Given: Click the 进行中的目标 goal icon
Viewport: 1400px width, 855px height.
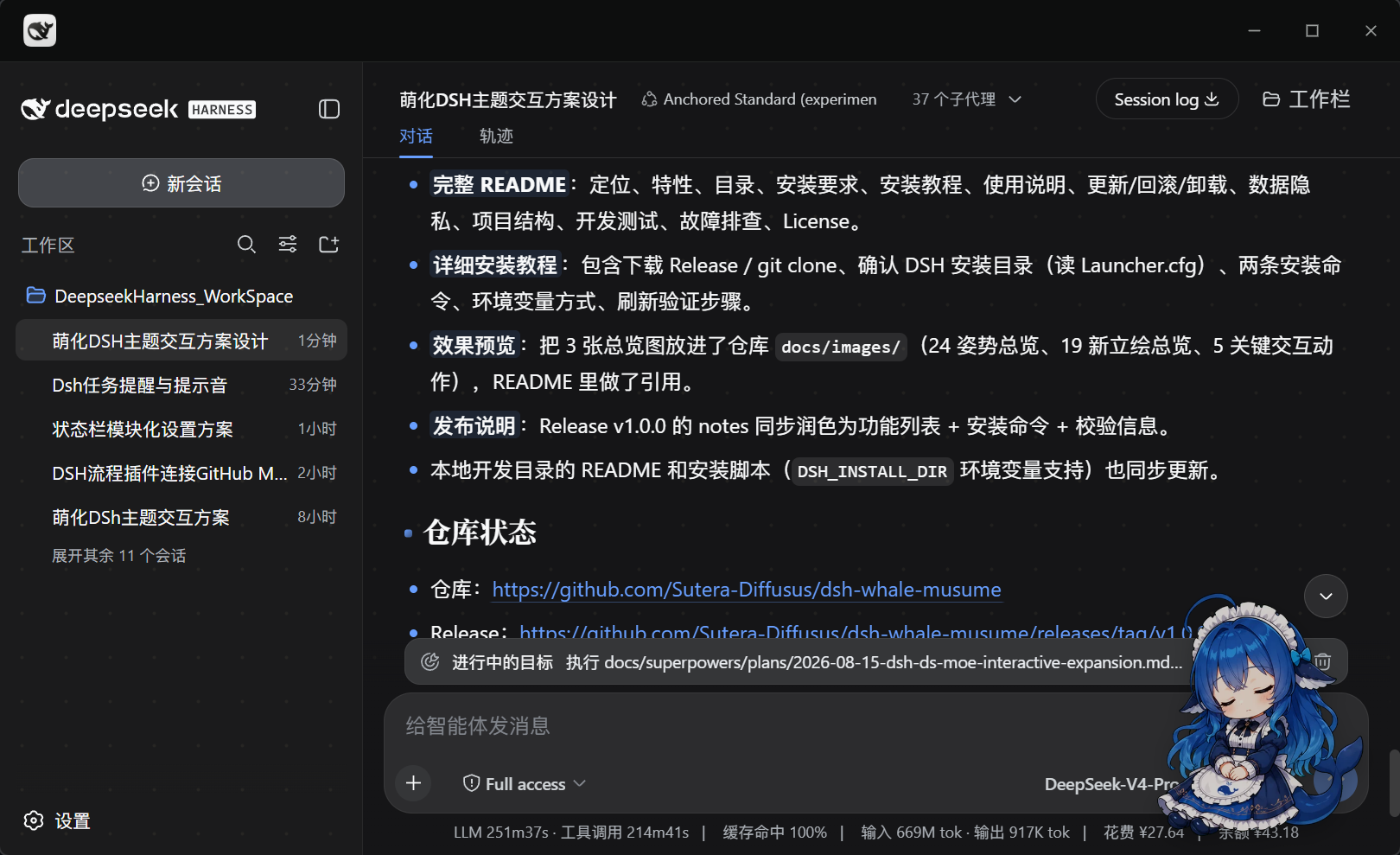Looking at the screenshot, I should (430, 662).
